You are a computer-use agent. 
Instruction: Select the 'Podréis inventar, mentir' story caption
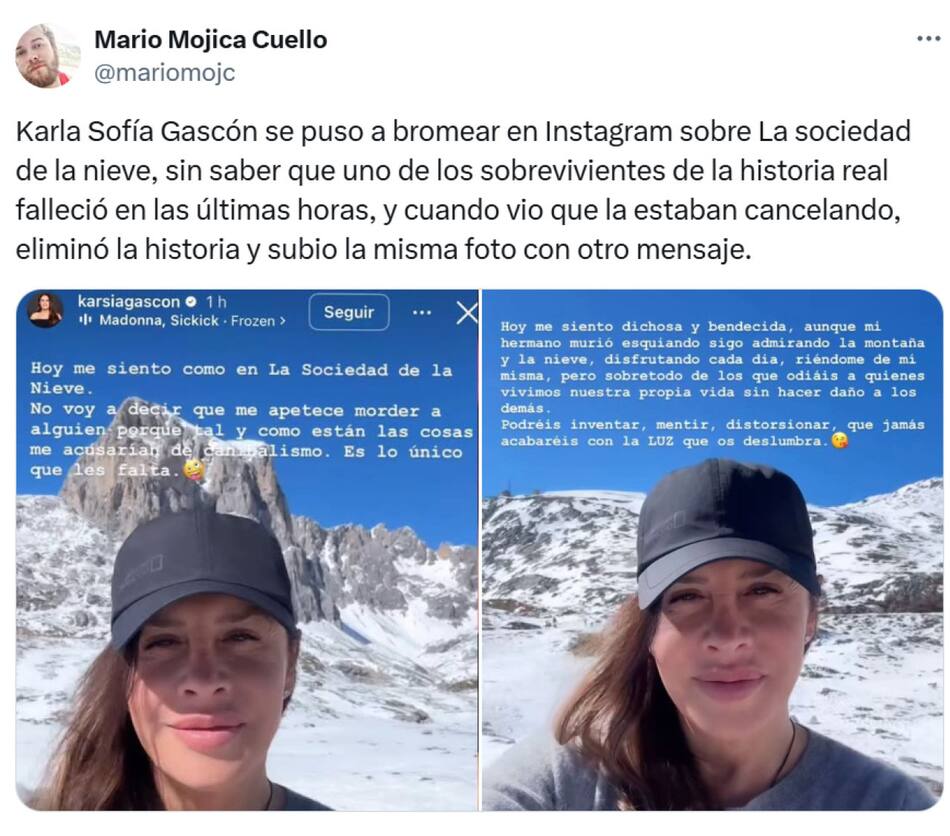click(x=712, y=433)
